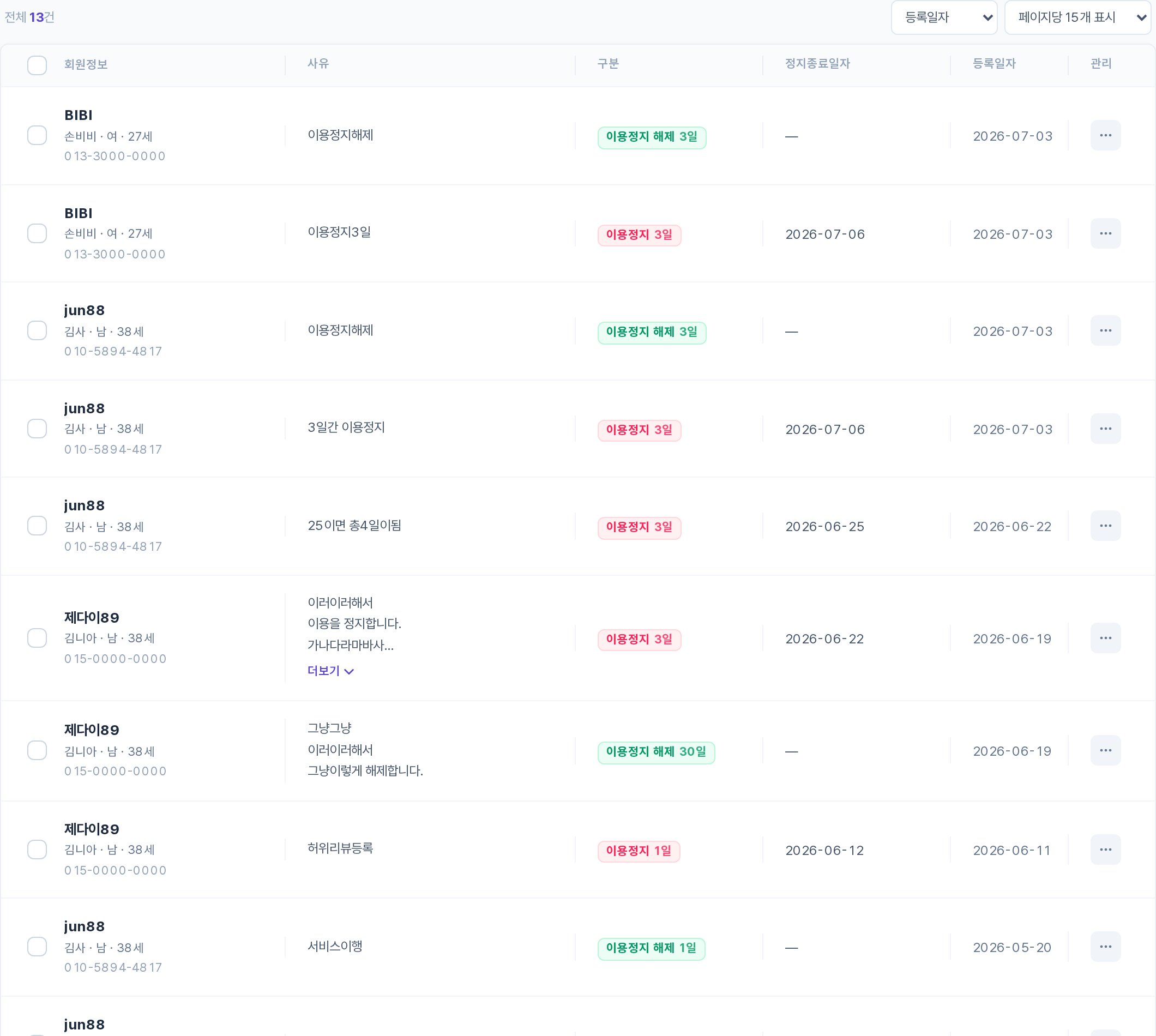Select checkbox for jun88 3일간 이용정지 row
The height and width of the screenshot is (1036, 1156).
pyautogui.click(x=37, y=429)
